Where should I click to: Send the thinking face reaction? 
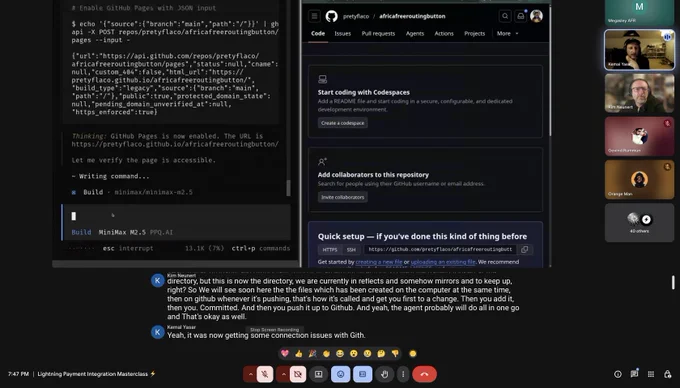[381, 354]
